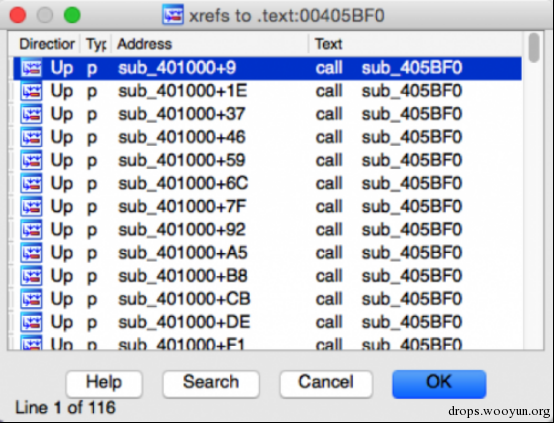Click the icon in the sub_401000+59 row
This screenshot has height=423, width=554.
[31, 160]
